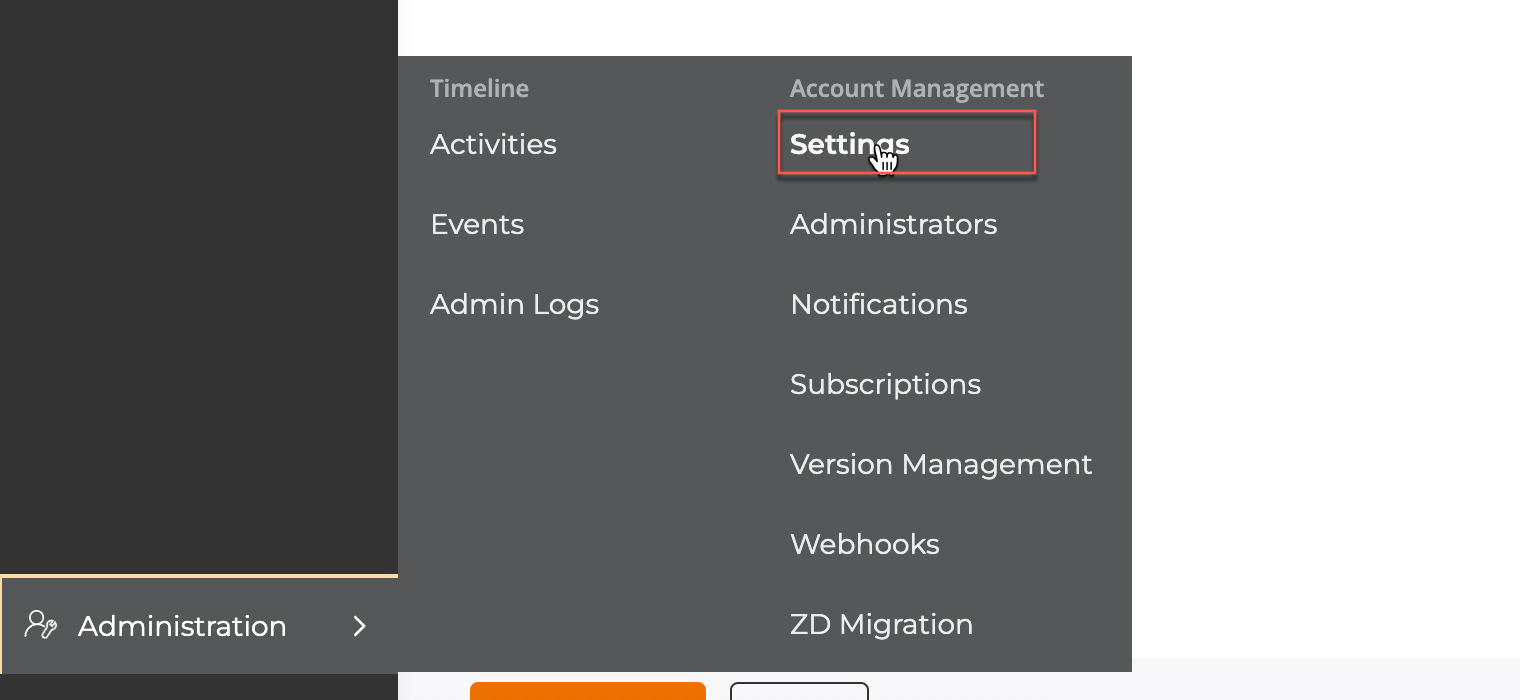Go to Admin Logs

pyautogui.click(x=514, y=305)
